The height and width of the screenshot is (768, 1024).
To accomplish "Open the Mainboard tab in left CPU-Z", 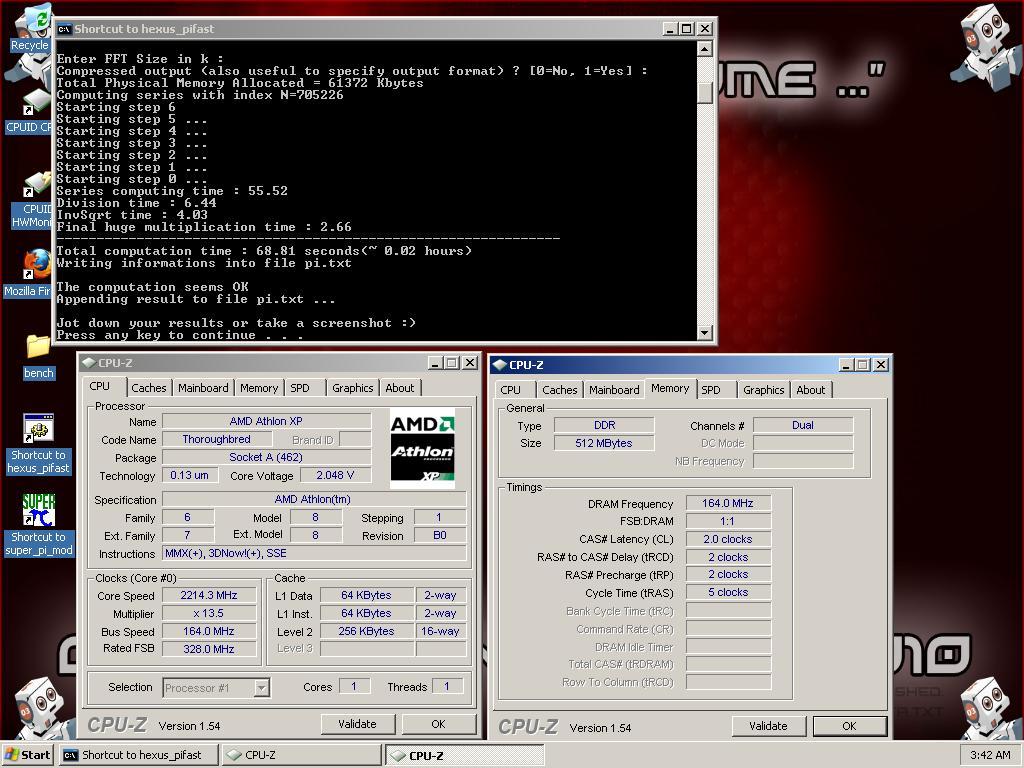I will point(203,388).
